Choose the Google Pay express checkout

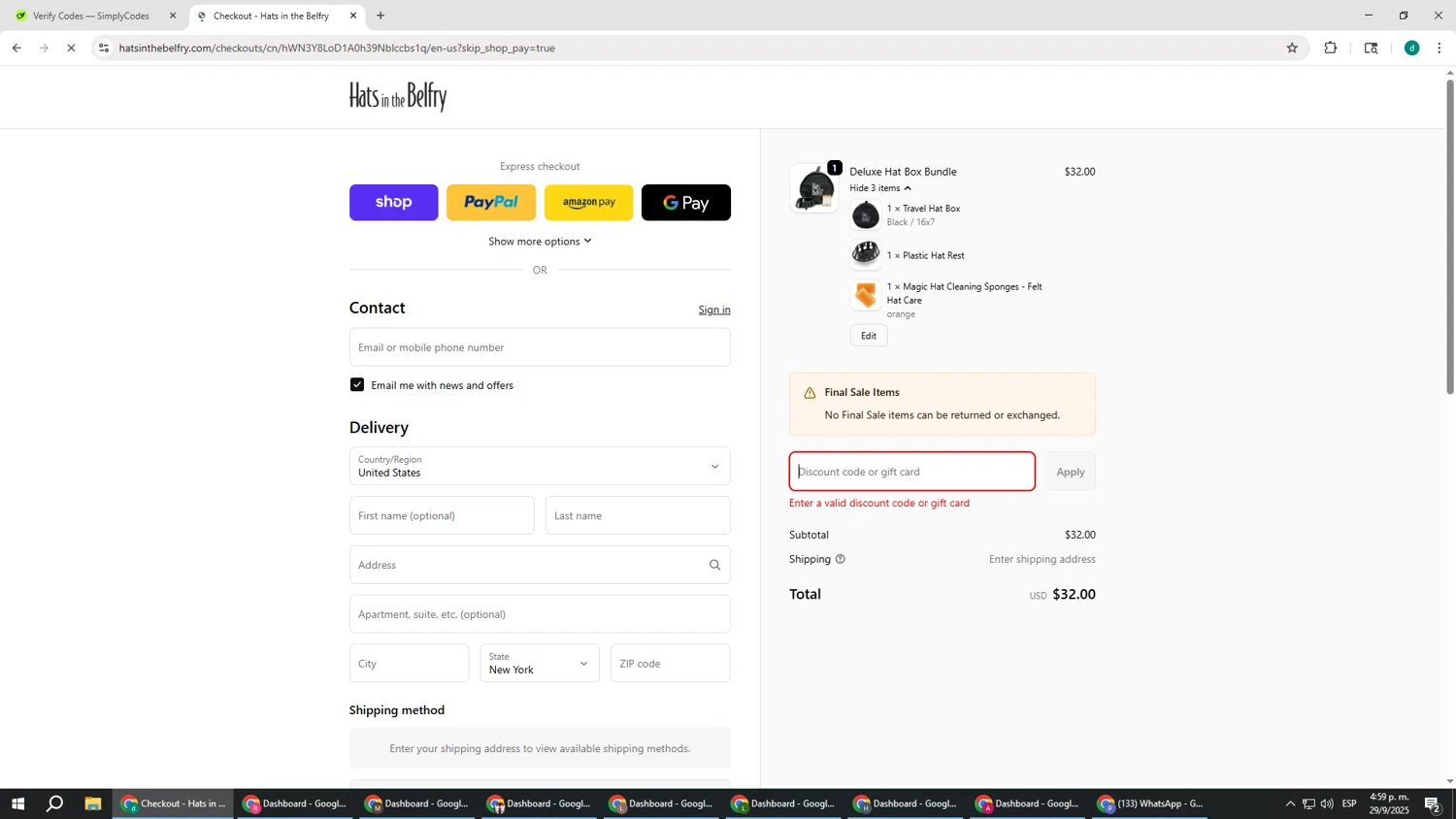click(x=686, y=203)
